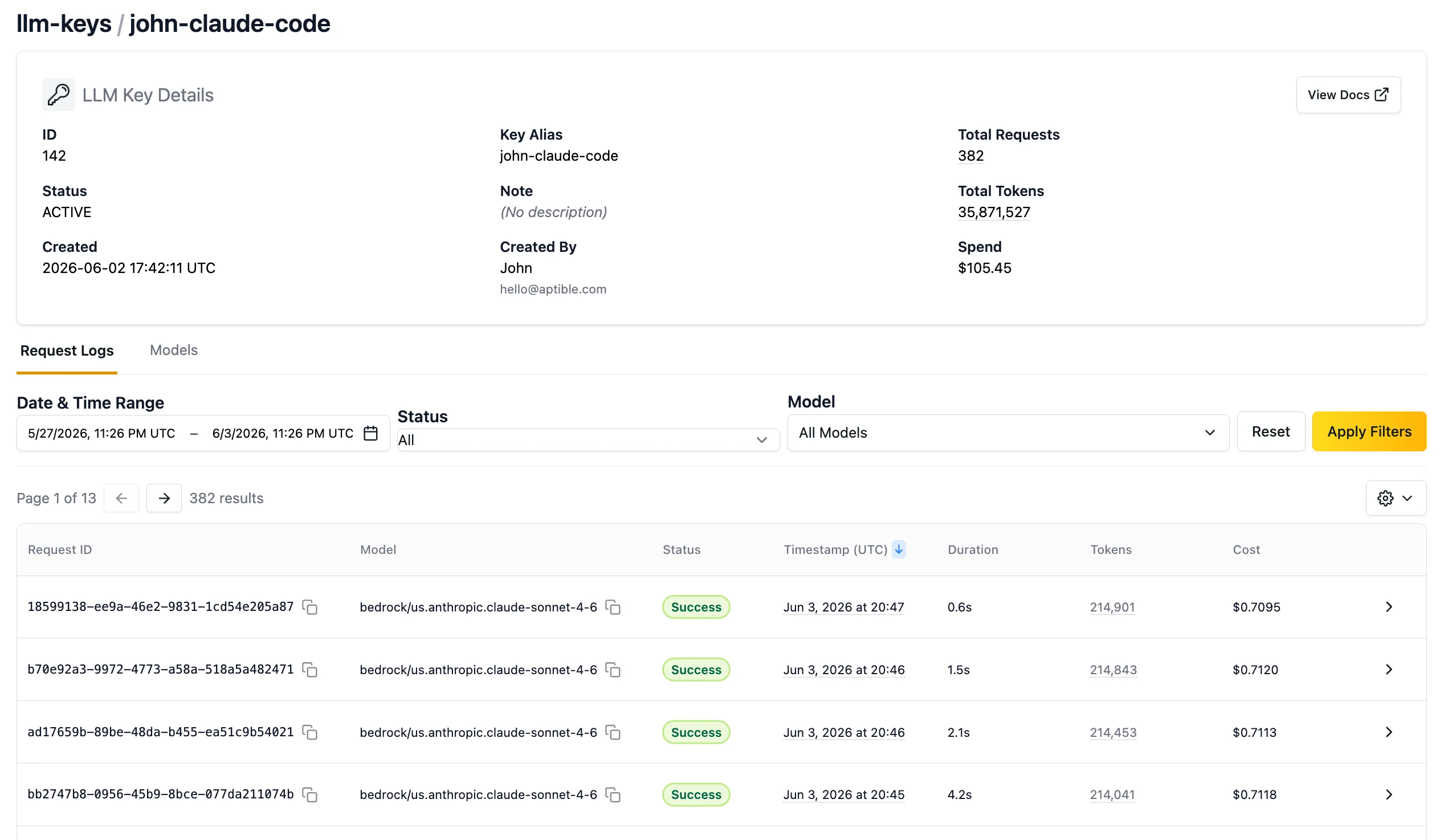Copy request ID starting with b70e92a3
The width and height of the screenshot is (1444, 840).
[x=310, y=670]
